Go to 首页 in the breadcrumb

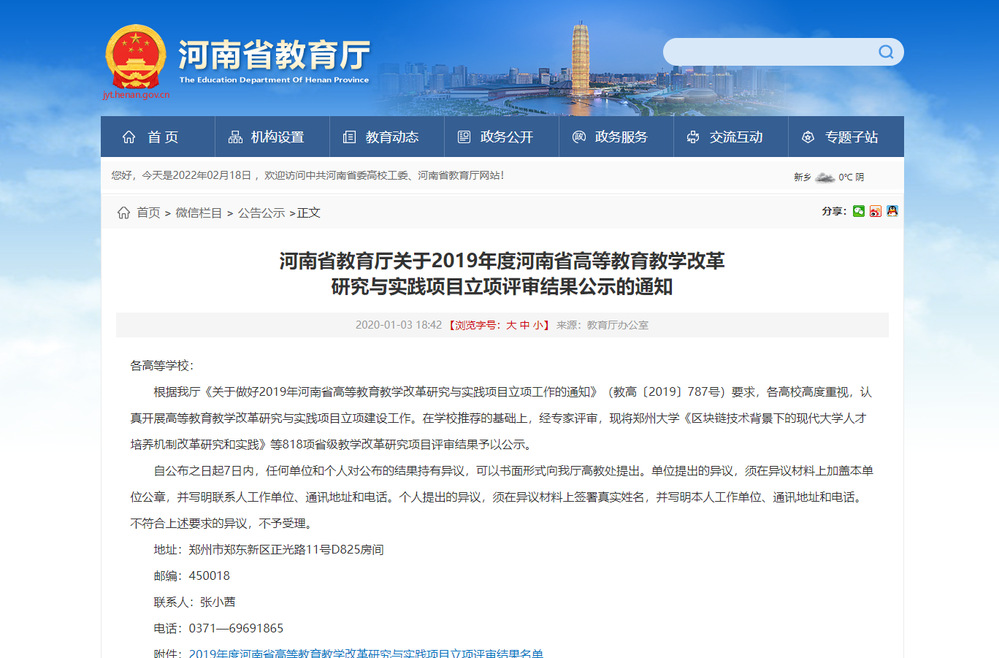pos(148,213)
